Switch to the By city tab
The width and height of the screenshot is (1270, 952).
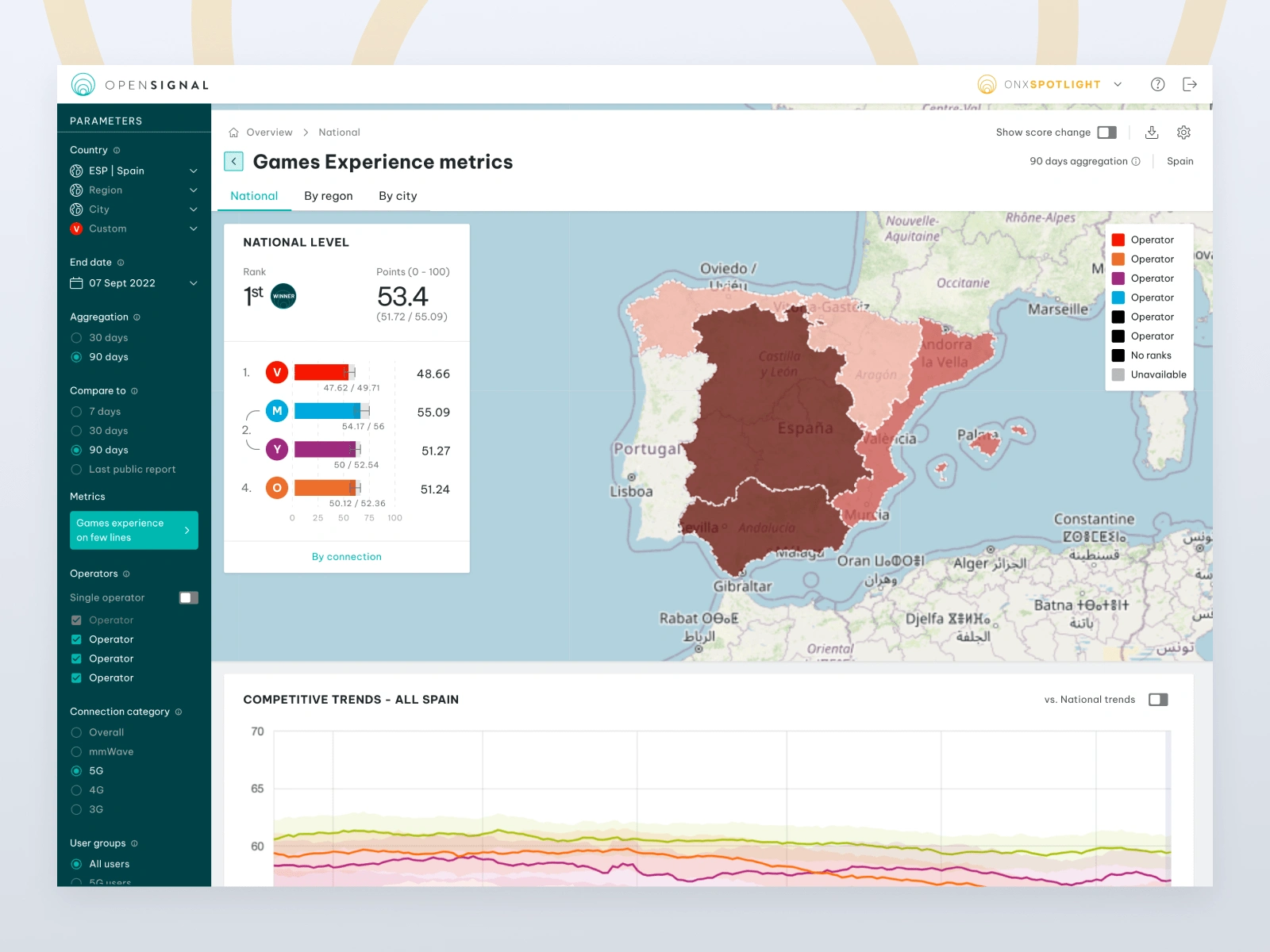[398, 196]
